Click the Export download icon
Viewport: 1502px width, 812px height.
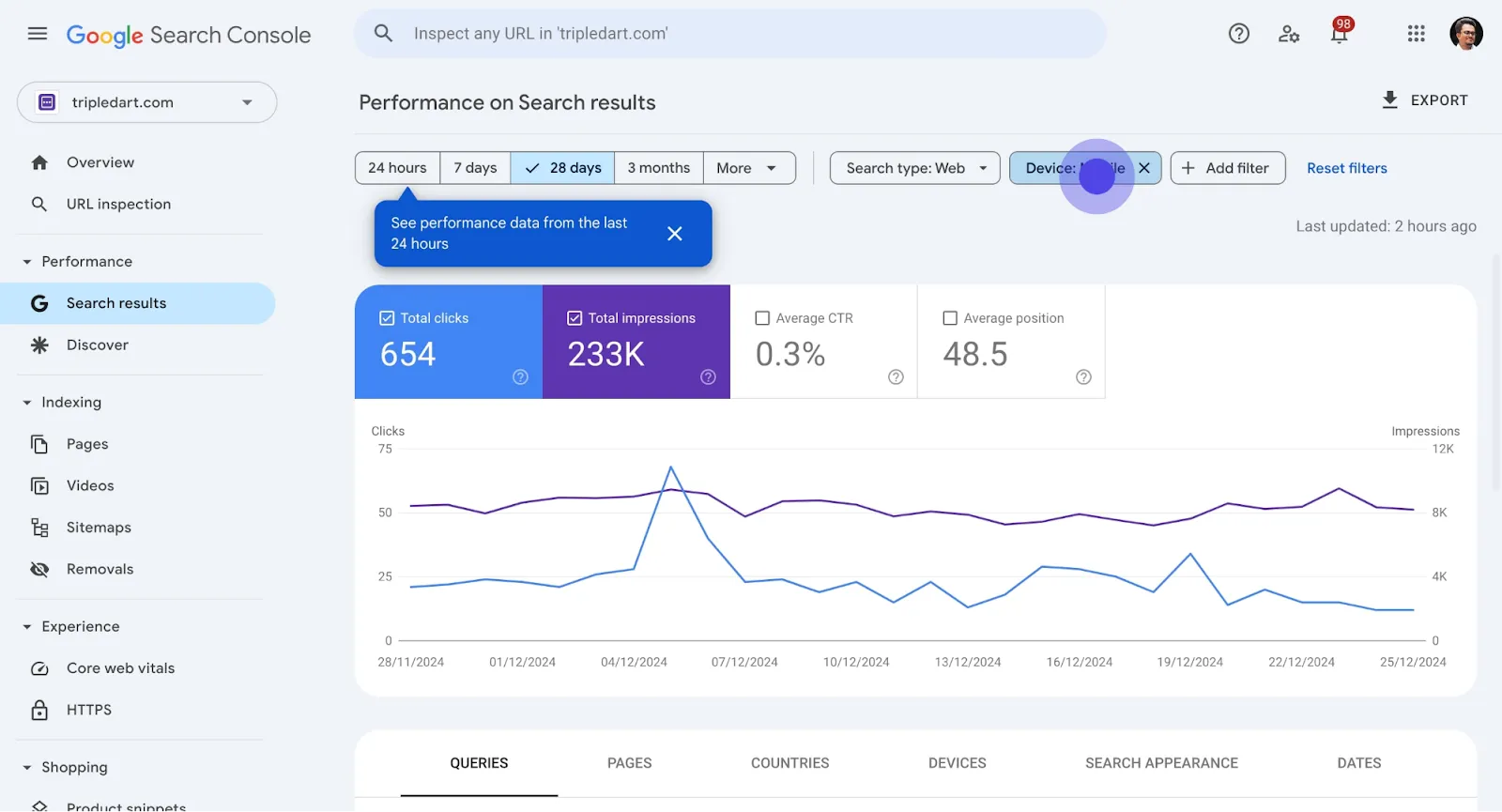[x=1390, y=100]
